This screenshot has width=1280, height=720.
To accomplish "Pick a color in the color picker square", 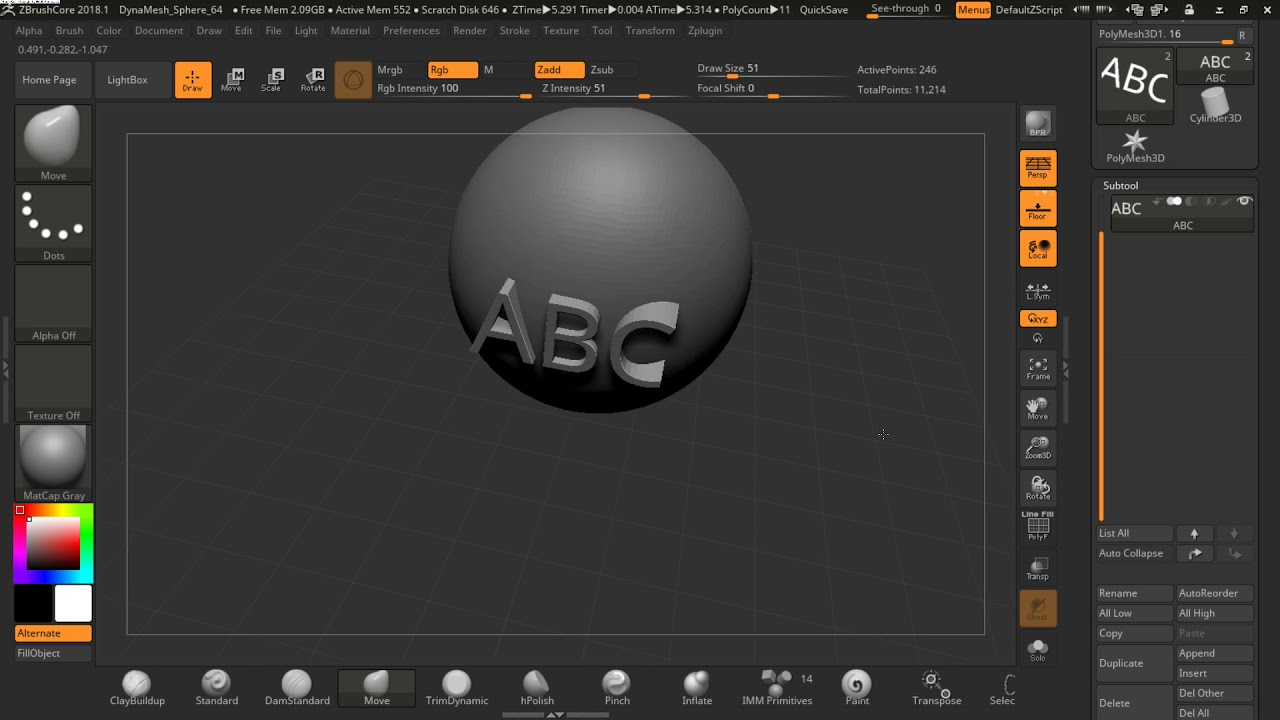I will tap(53, 545).
